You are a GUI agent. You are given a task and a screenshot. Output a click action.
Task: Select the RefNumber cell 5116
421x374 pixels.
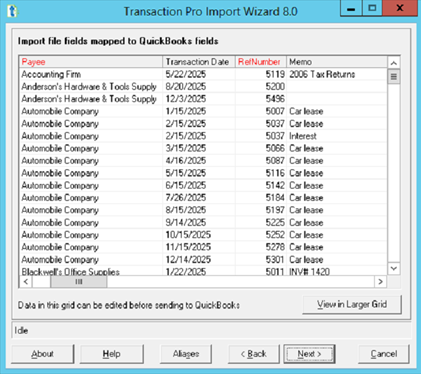tap(261, 173)
